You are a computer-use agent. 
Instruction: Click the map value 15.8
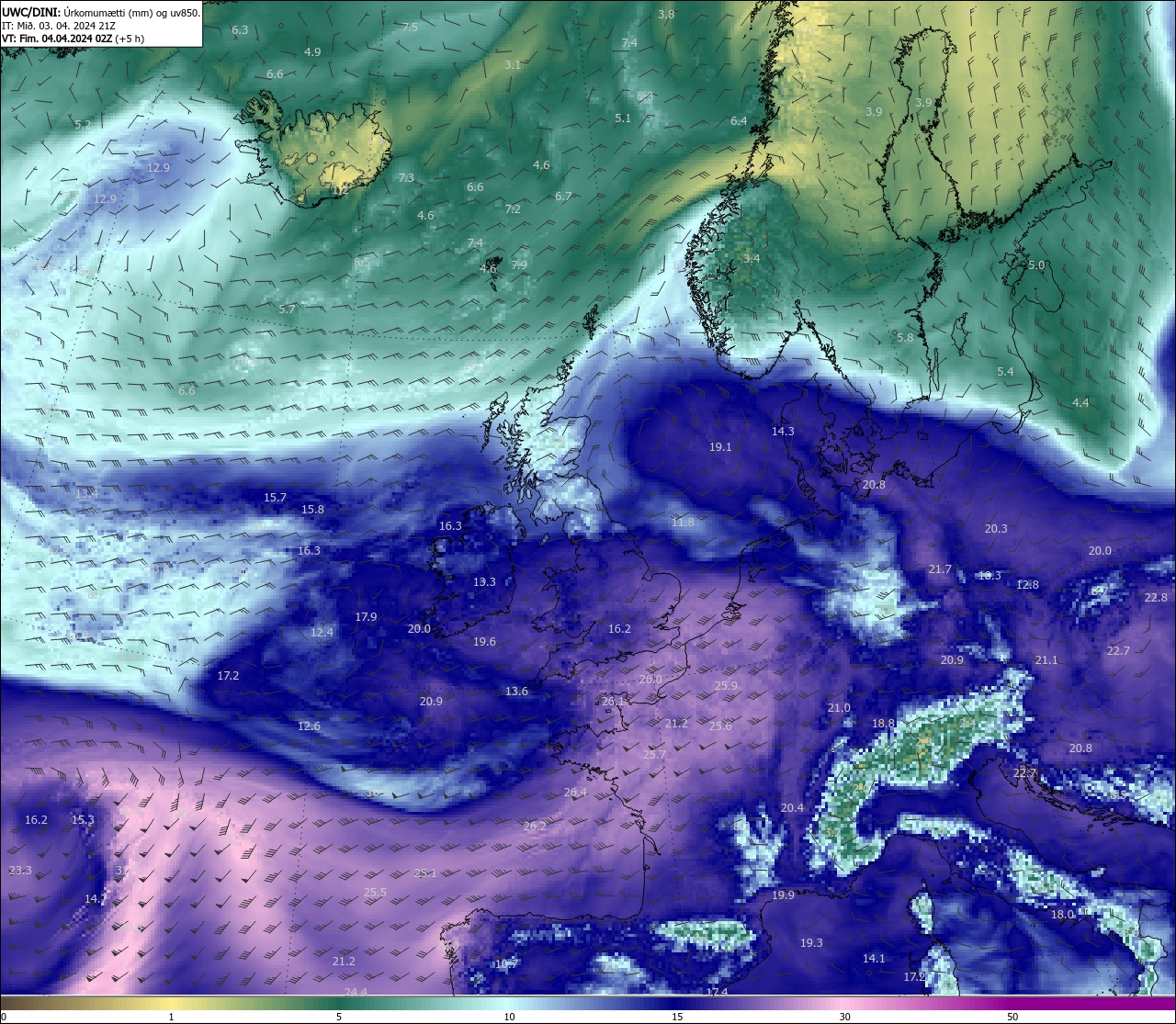coord(312,510)
